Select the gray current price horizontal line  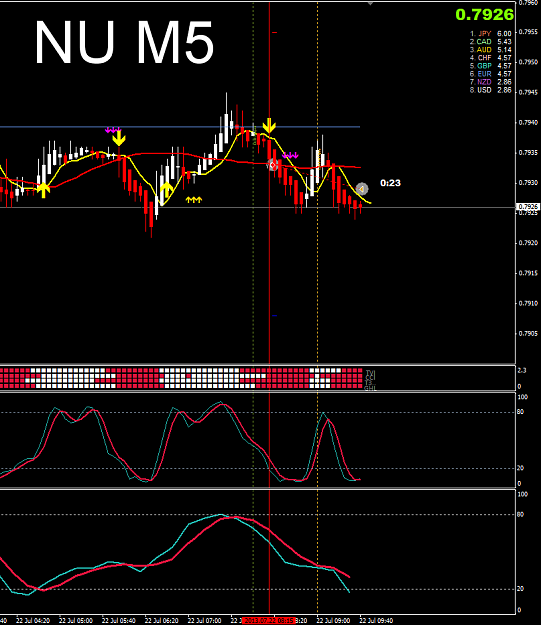click(258, 207)
